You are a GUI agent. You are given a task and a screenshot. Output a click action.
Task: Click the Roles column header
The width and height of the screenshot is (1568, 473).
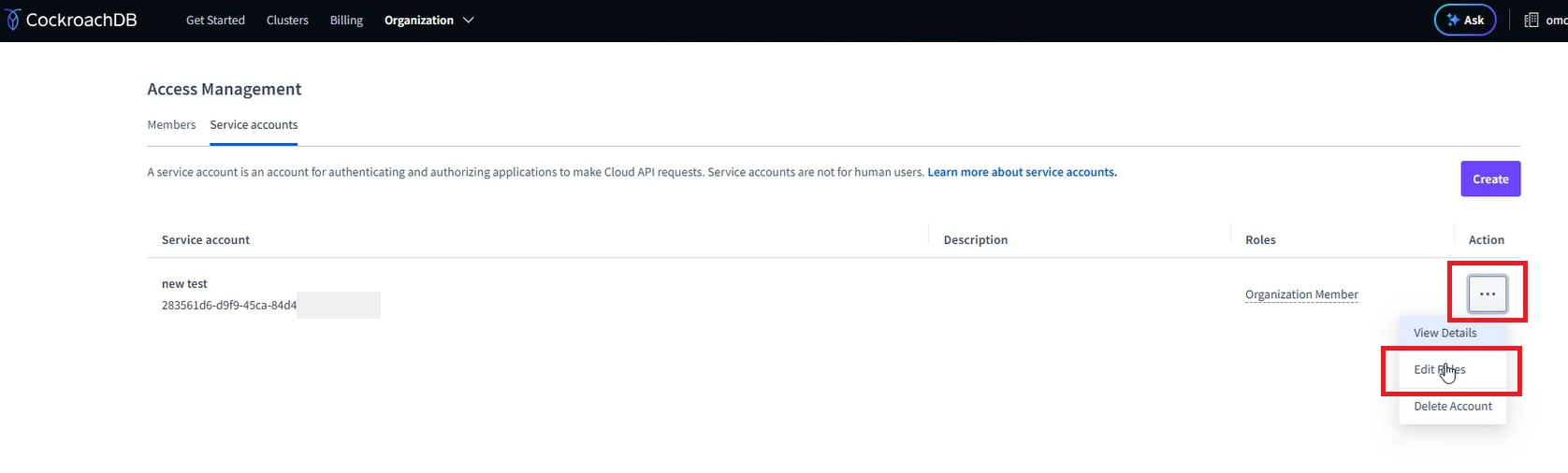(1260, 239)
